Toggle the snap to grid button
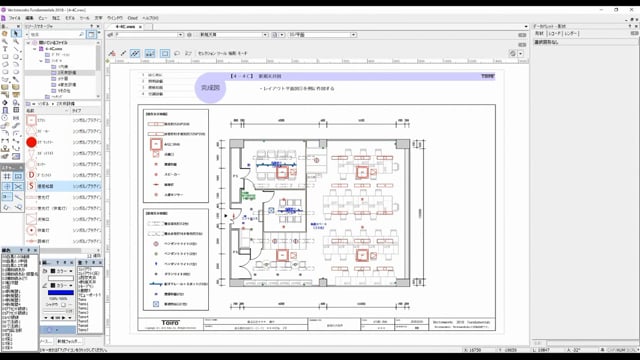The width and height of the screenshot is (640, 360). click(x=7, y=176)
